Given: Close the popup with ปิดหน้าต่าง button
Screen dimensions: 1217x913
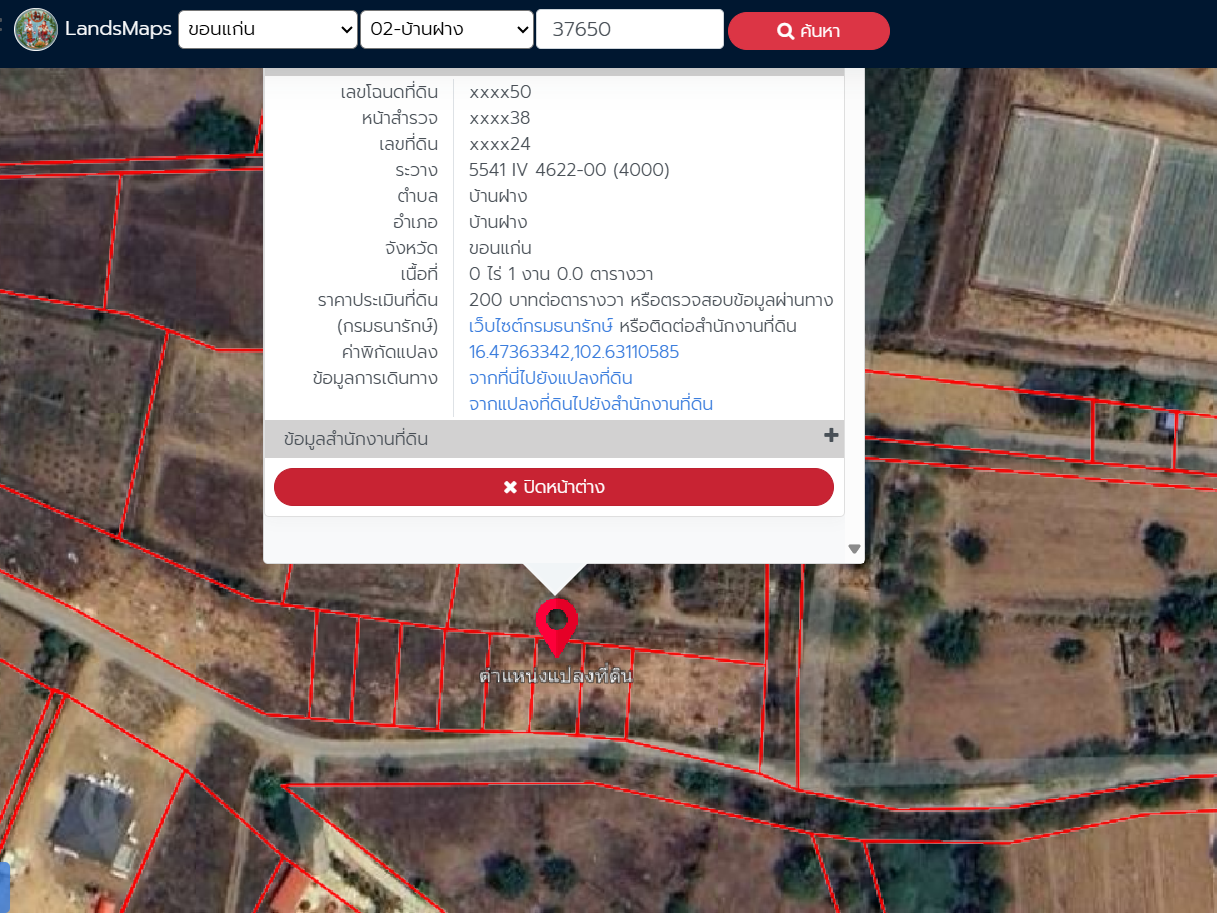Looking at the screenshot, I should pyautogui.click(x=554, y=487).
